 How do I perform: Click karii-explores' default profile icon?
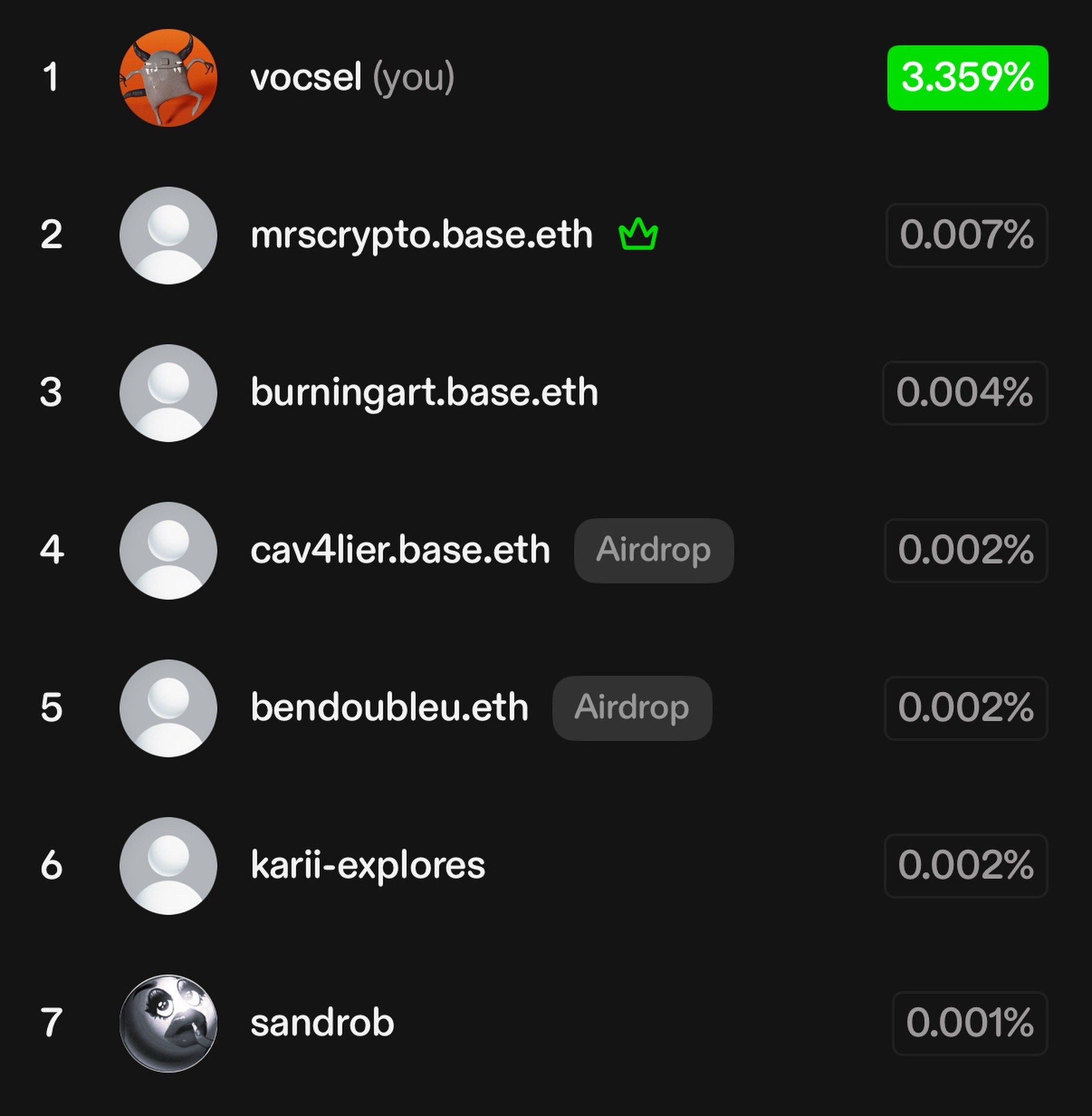point(168,866)
